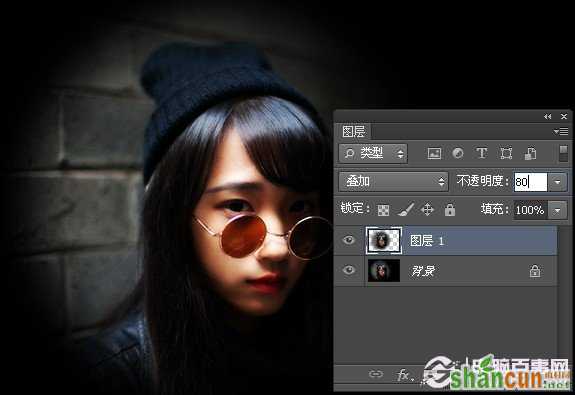Lock position move icon

pyautogui.click(x=428, y=210)
